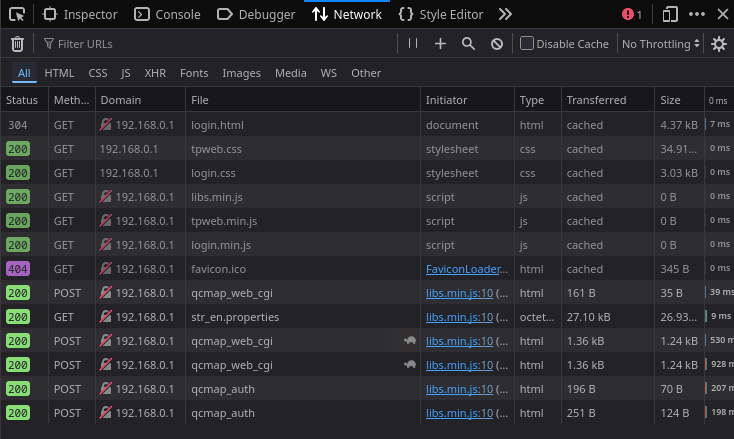Image resolution: width=734 pixels, height=439 pixels.
Task: Pause recording network log
Action: pyautogui.click(x=413, y=44)
